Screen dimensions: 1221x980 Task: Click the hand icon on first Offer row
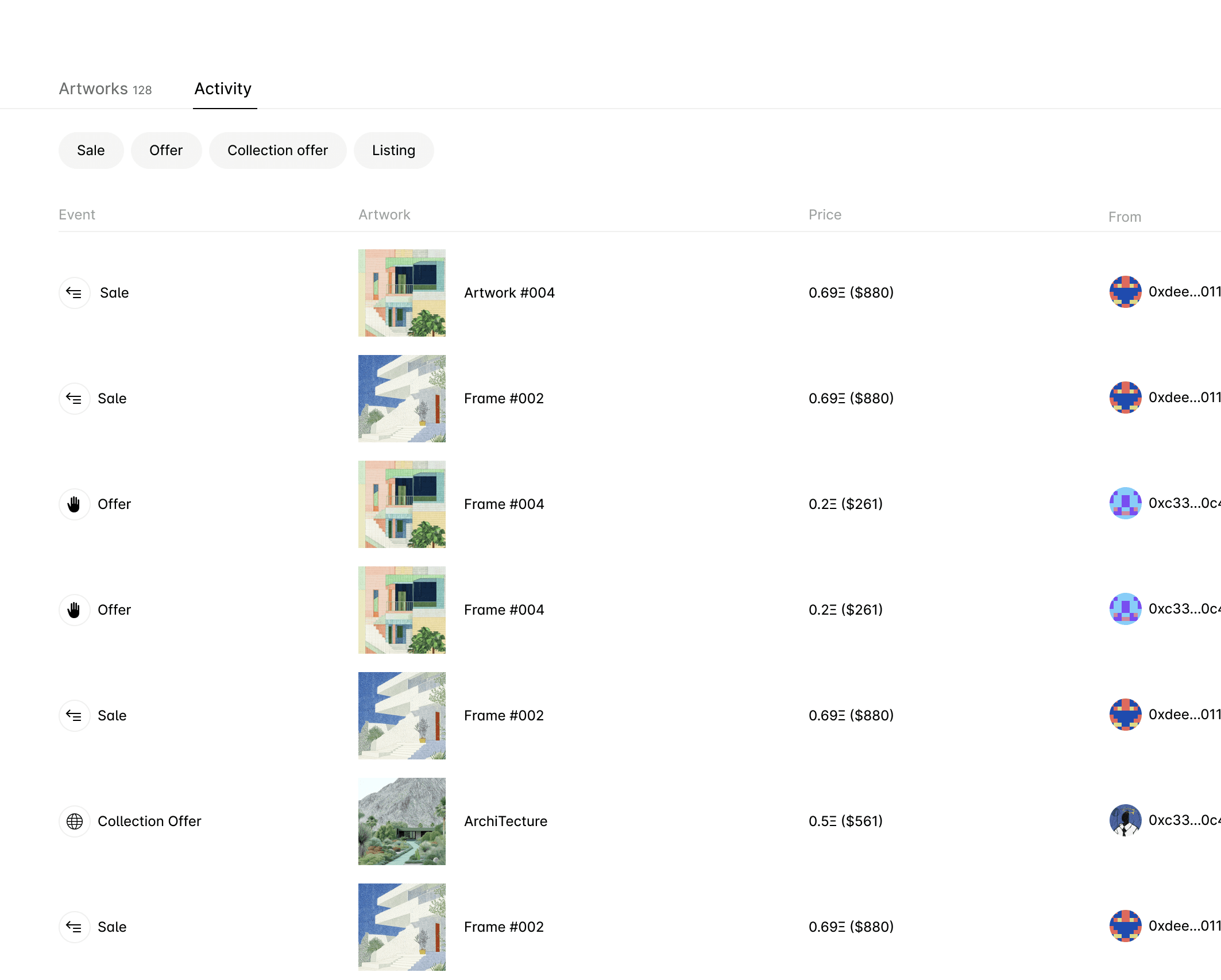(x=74, y=504)
